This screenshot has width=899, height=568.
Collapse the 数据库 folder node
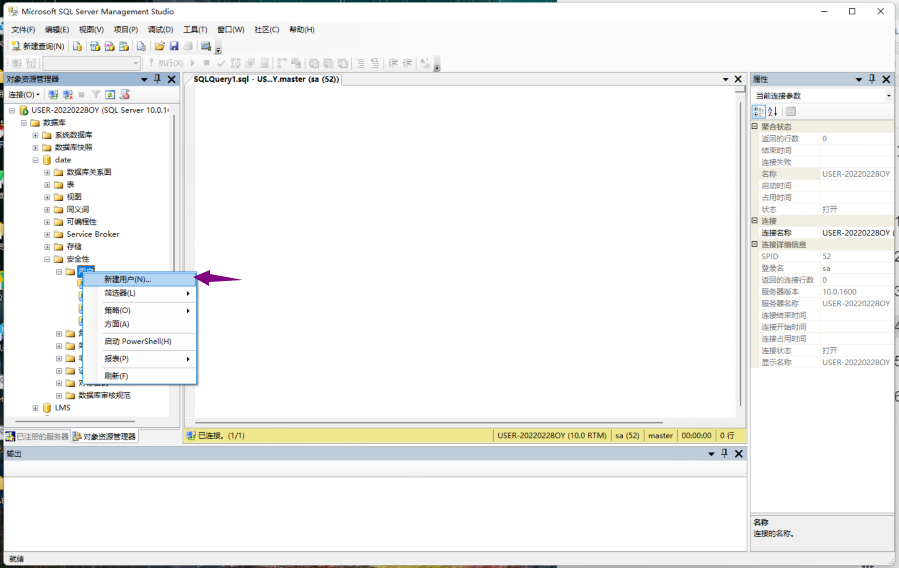click(24, 123)
